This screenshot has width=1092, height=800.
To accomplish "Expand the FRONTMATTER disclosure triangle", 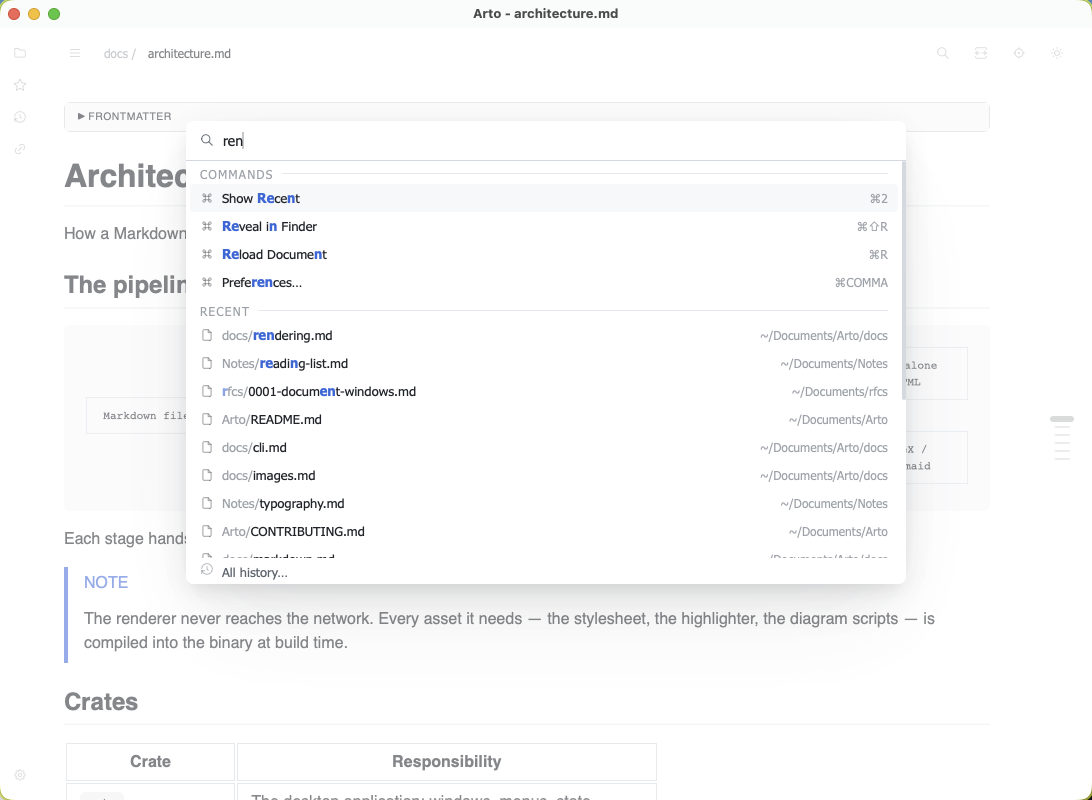I will pos(81,116).
